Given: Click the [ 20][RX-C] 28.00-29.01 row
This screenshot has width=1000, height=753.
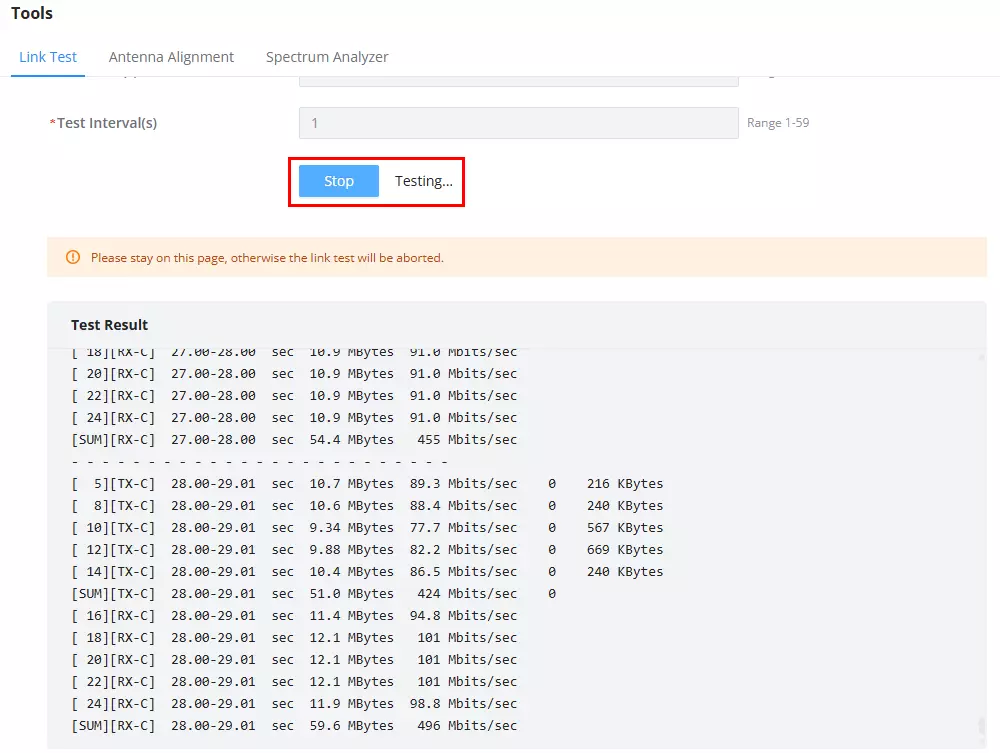Looking at the screenshot, I should tap(294, 659).
